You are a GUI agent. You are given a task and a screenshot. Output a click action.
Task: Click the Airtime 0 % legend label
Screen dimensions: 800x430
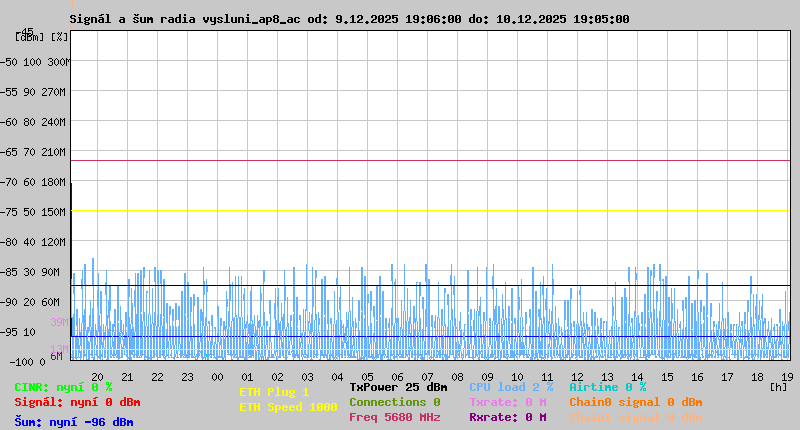(x=607, y=387)
